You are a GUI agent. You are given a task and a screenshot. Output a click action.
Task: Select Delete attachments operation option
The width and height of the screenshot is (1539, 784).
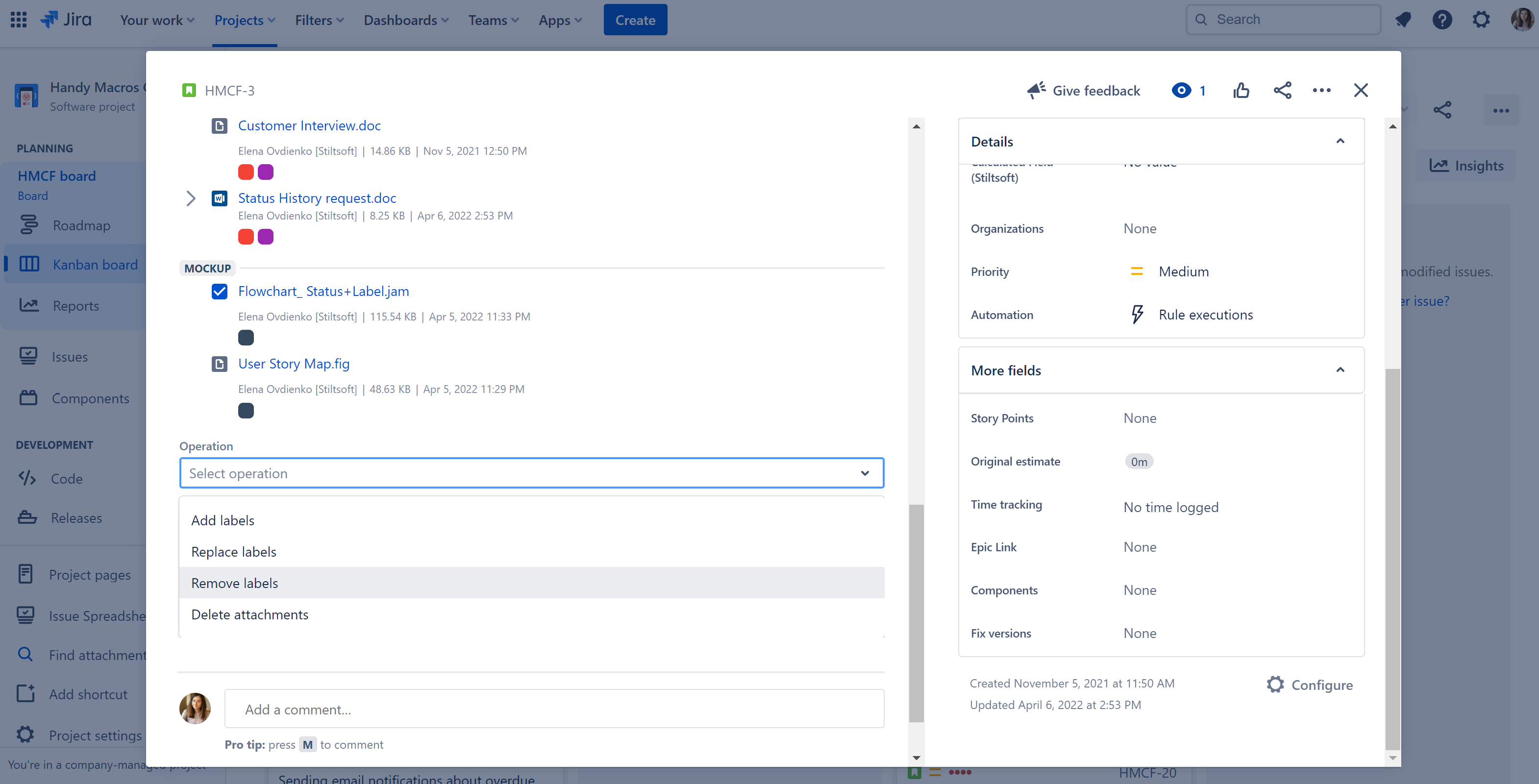250,613
